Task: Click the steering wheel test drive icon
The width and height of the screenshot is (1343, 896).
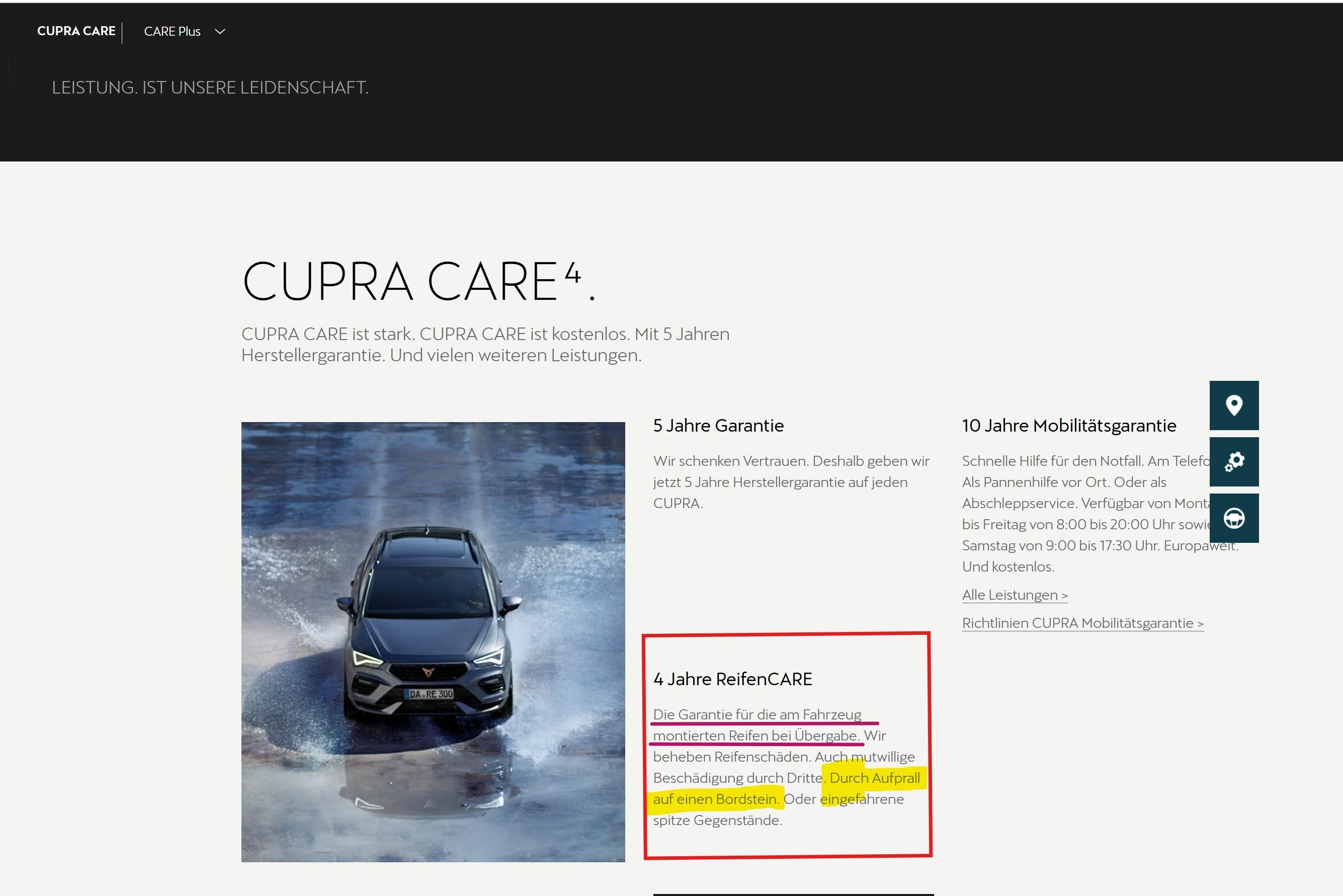Action: (1234, 518)
